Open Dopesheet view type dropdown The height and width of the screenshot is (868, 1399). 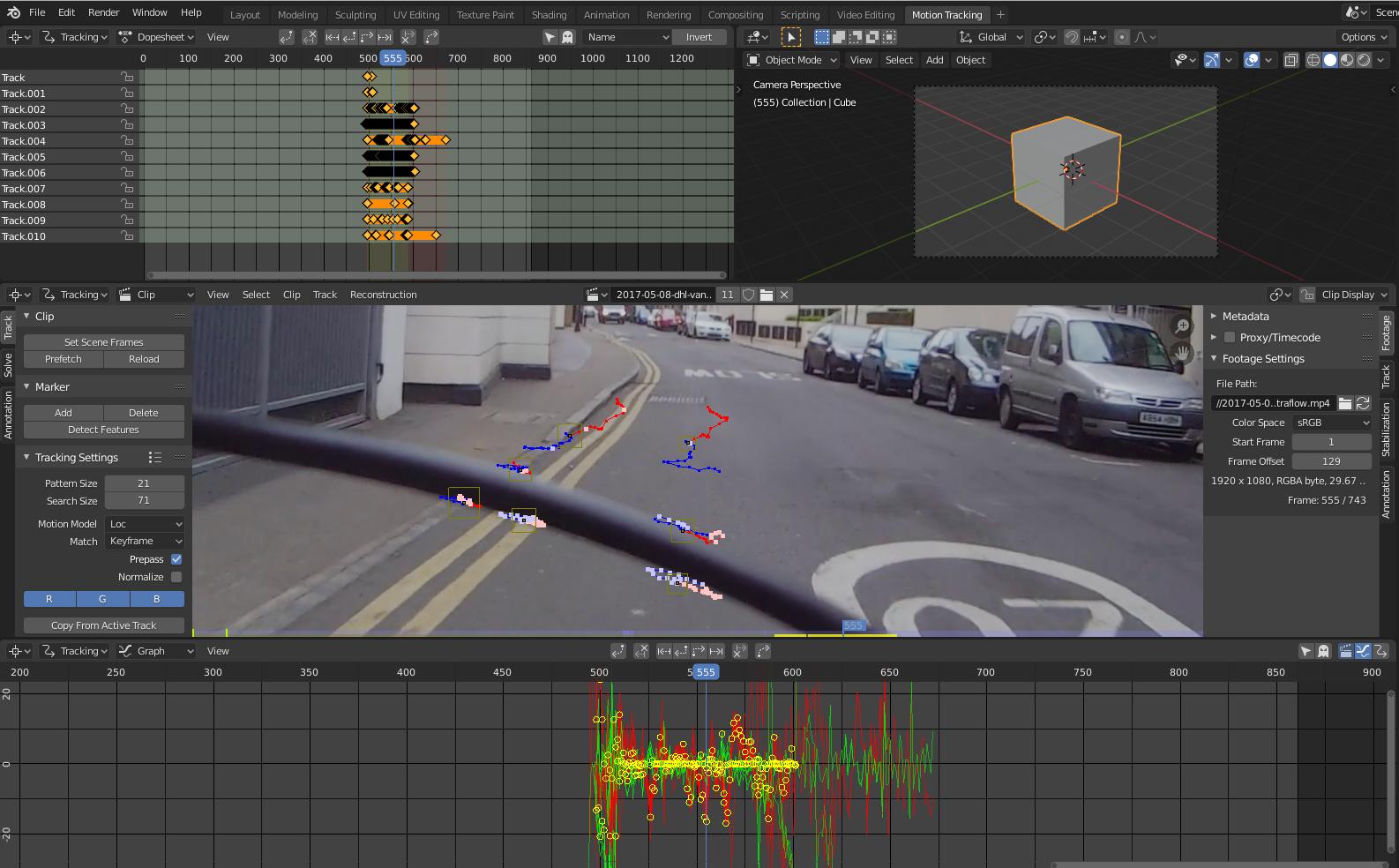[x=156, y=37]
